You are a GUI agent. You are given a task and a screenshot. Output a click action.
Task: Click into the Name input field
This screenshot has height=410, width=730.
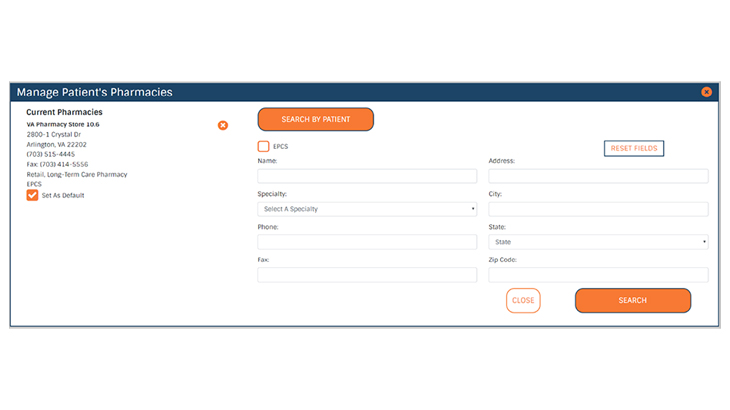click(367, 176)
